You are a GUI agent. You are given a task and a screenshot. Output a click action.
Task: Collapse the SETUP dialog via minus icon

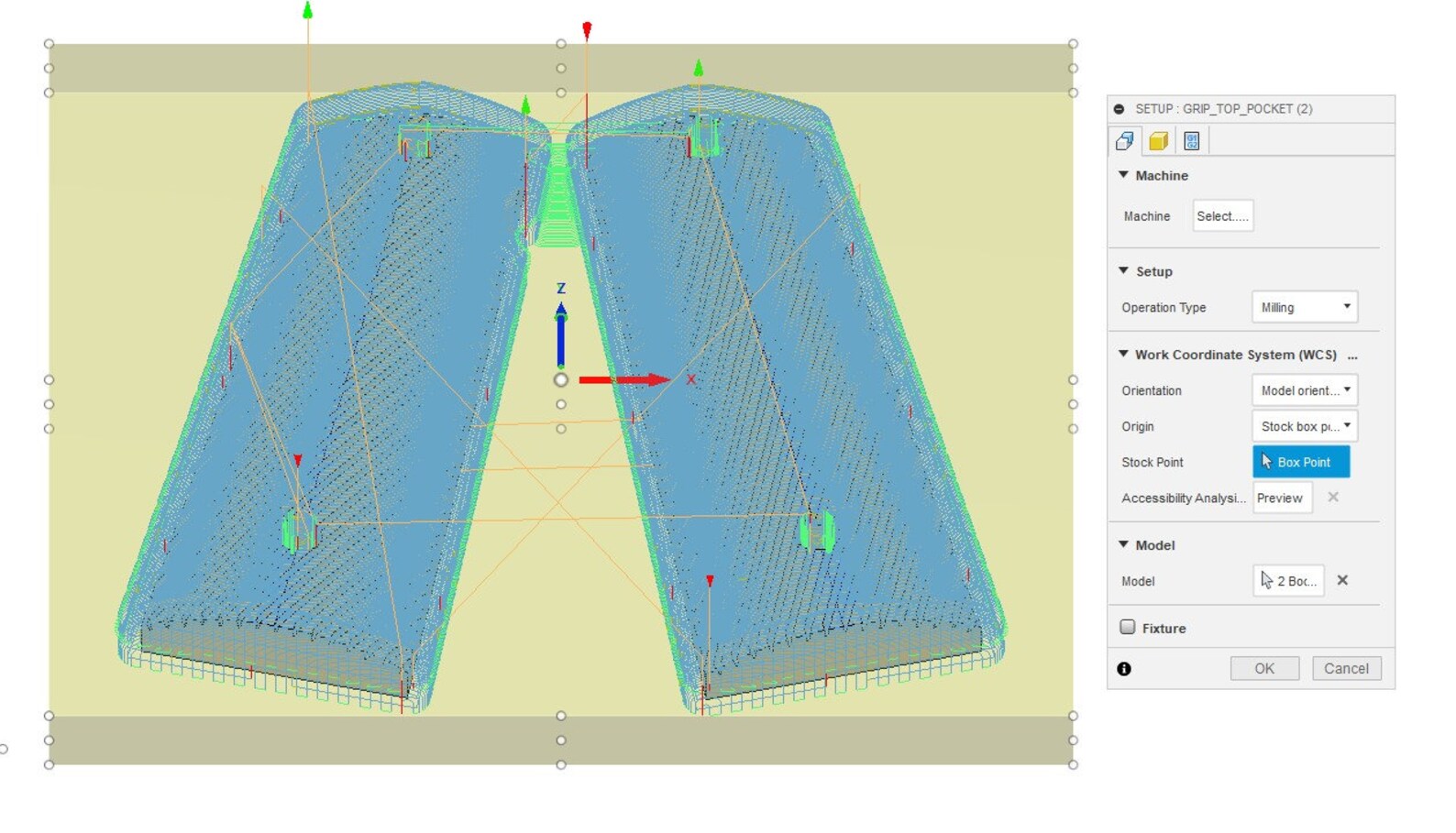coord(1119,109)
